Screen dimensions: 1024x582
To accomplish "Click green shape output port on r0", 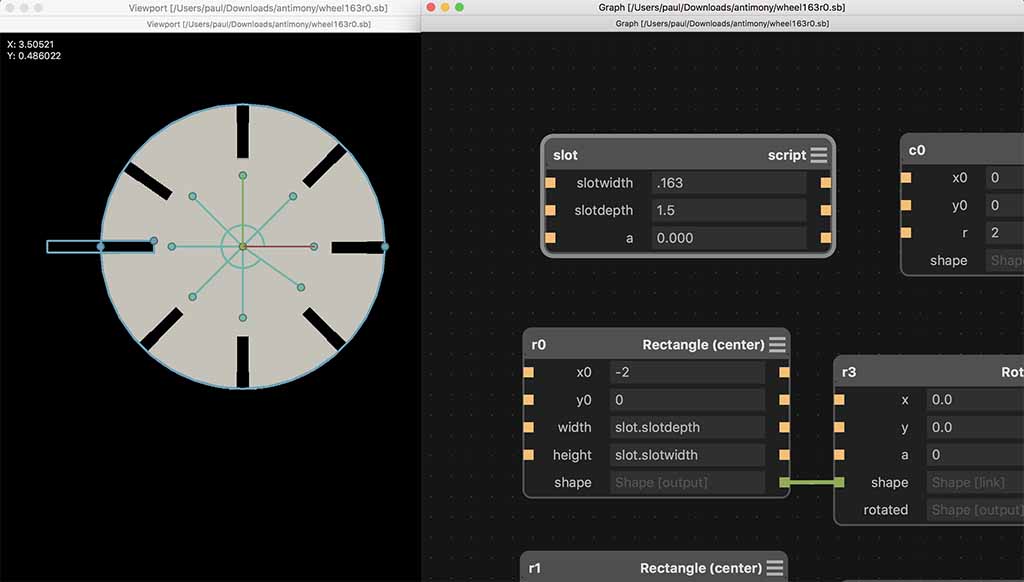I will pos(784,482).
